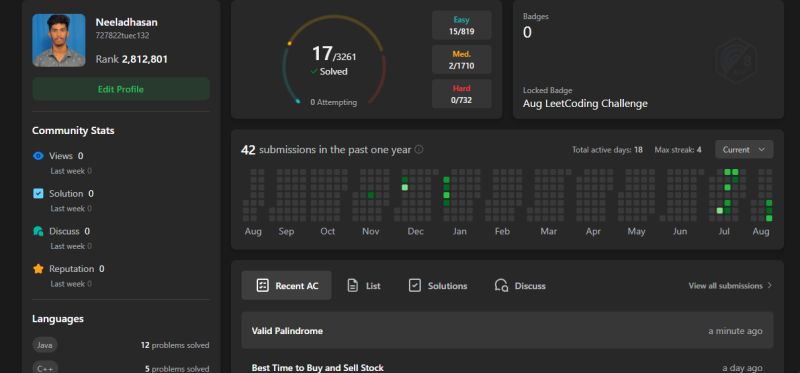Click the Max streak: 4 text
The height and width of the screenshot is (373, 800).
(x=678, y=150)
